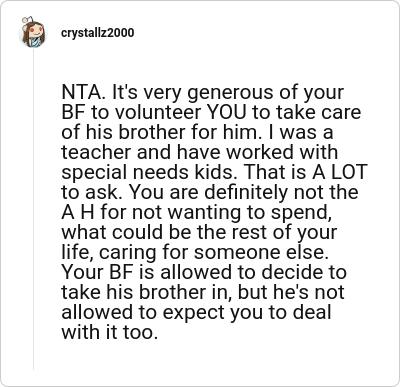Click Your BF is allowed line
The width and height of the screenshot is (400, 387).
(204, 272)
